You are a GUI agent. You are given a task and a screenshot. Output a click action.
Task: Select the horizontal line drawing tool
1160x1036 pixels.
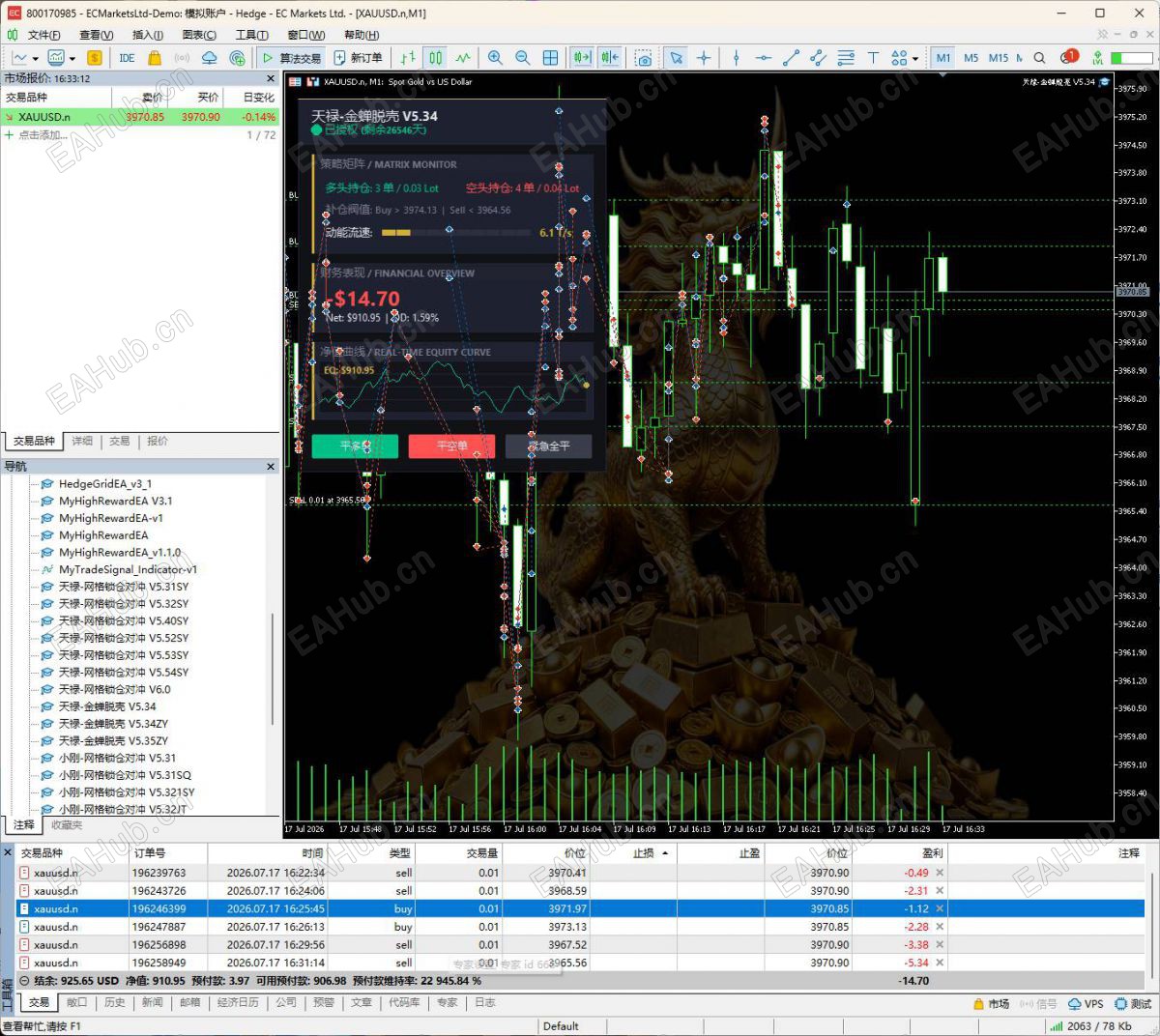(x=763, y=58)
